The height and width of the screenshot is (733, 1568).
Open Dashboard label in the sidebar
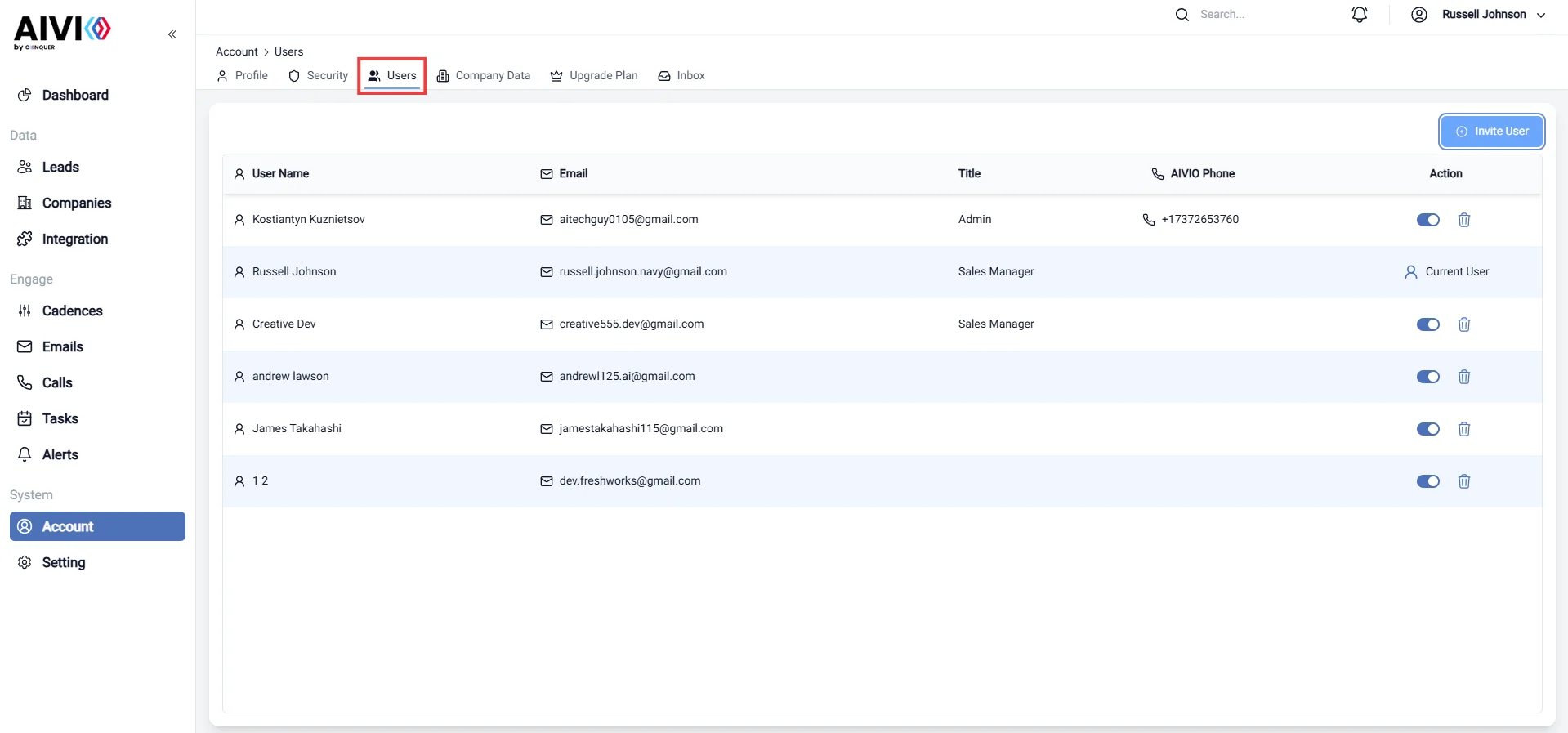pyautogui.click(x=75, y=95)
